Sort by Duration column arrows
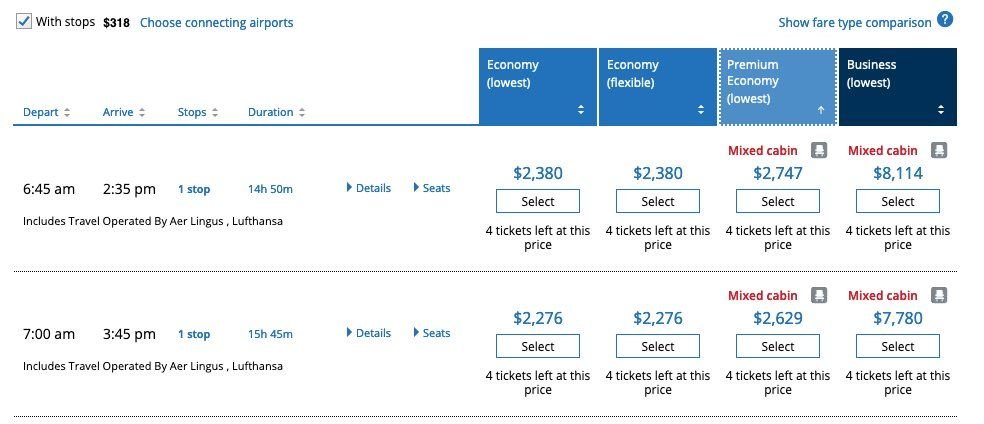This screenshot has width=984, height=424. click(302, 113)
